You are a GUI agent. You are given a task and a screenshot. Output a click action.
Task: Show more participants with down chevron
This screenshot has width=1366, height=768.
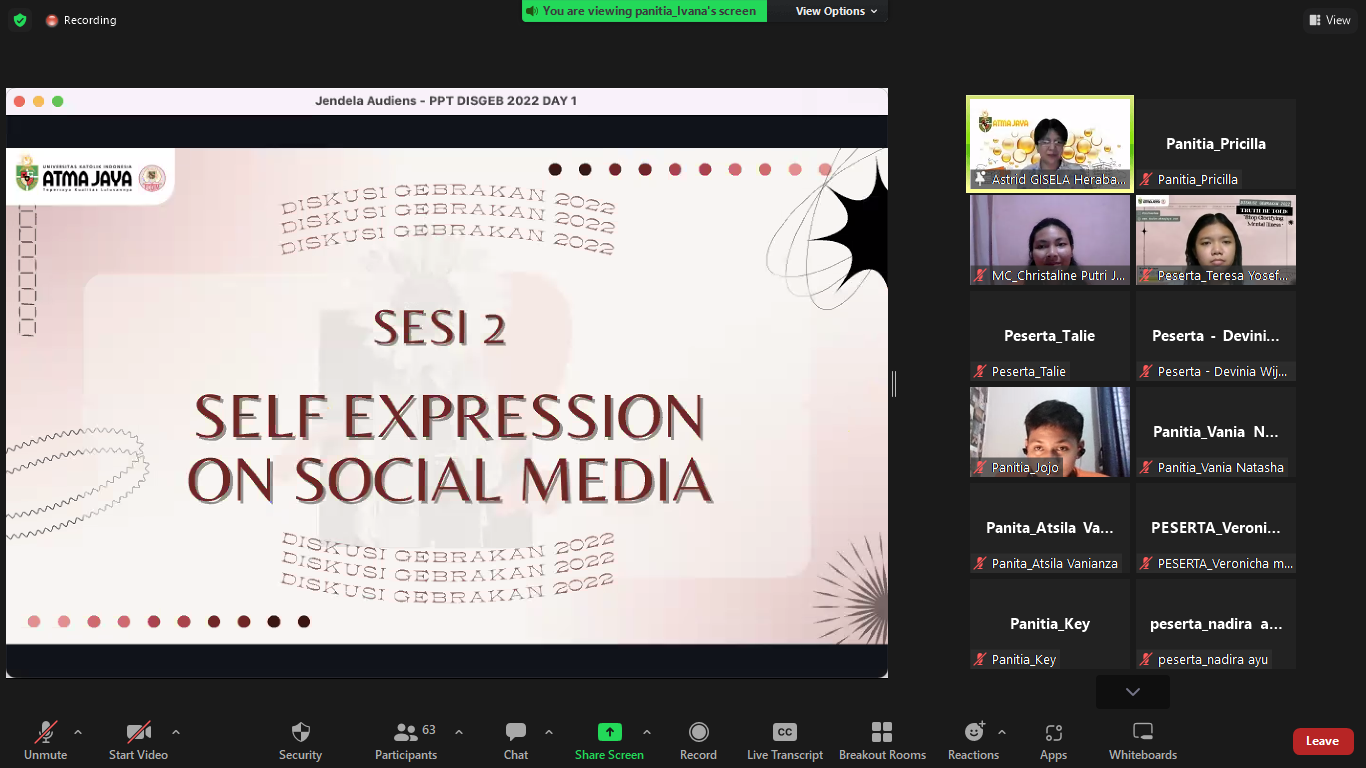[x=1132, y=692]
